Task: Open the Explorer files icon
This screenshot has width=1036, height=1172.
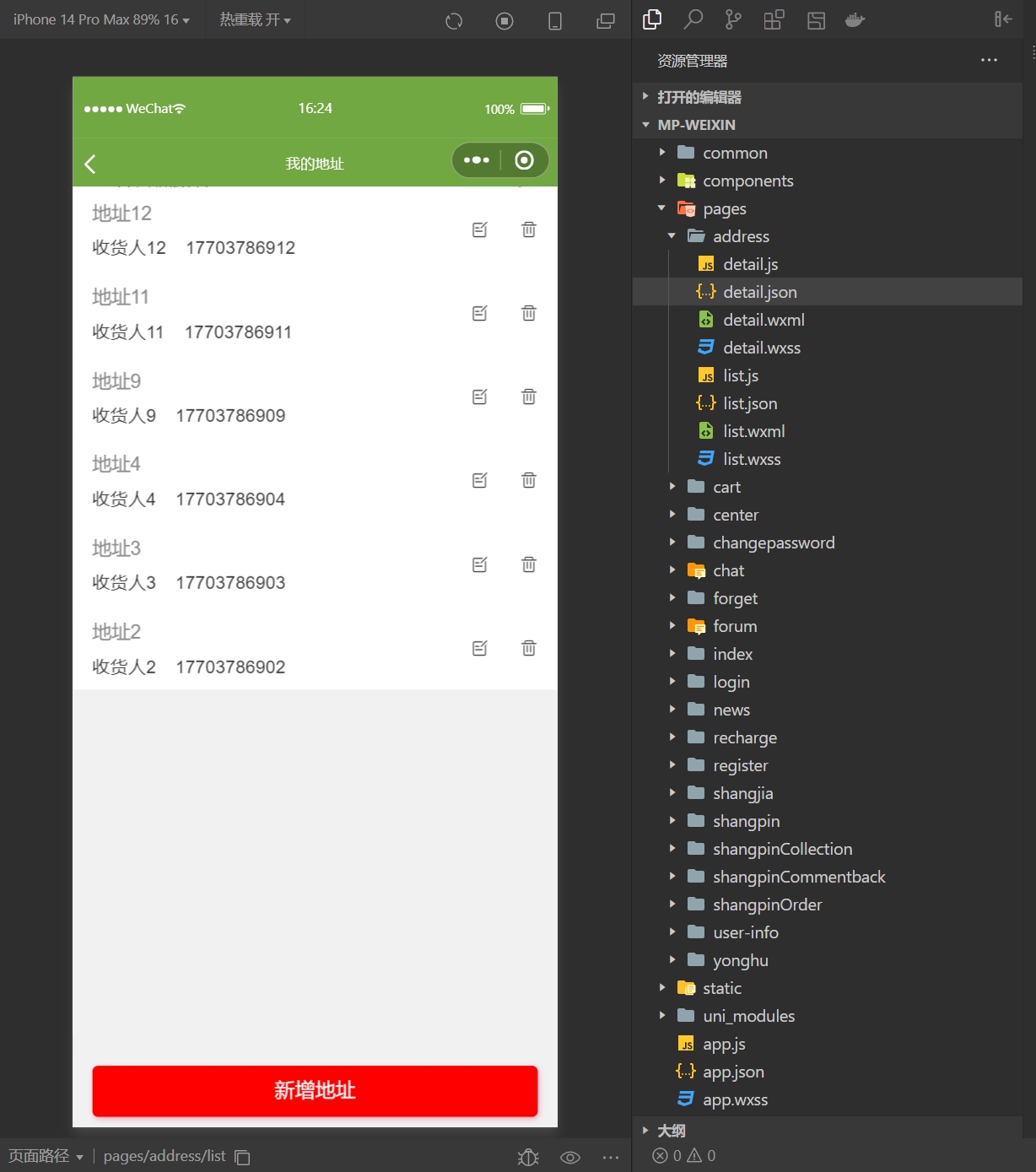Action: [x=652, y=19]
